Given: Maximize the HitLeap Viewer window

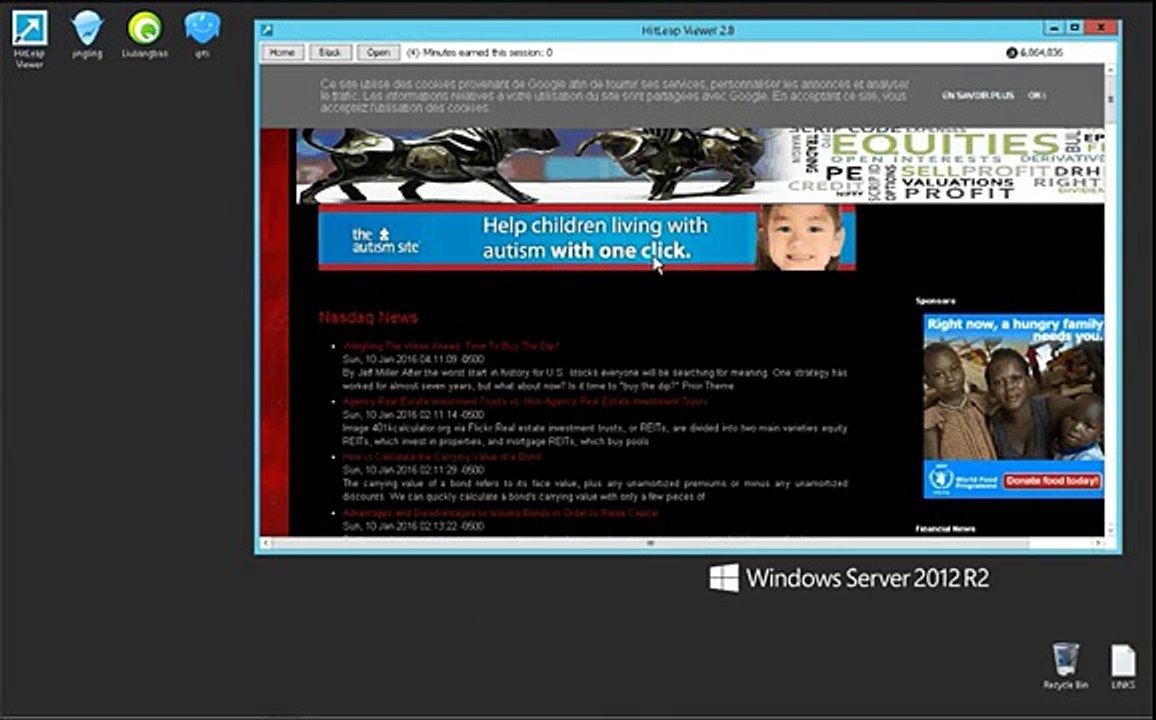Looking at the screenshot, I should pyautogui.click(x=1074, y=28).
